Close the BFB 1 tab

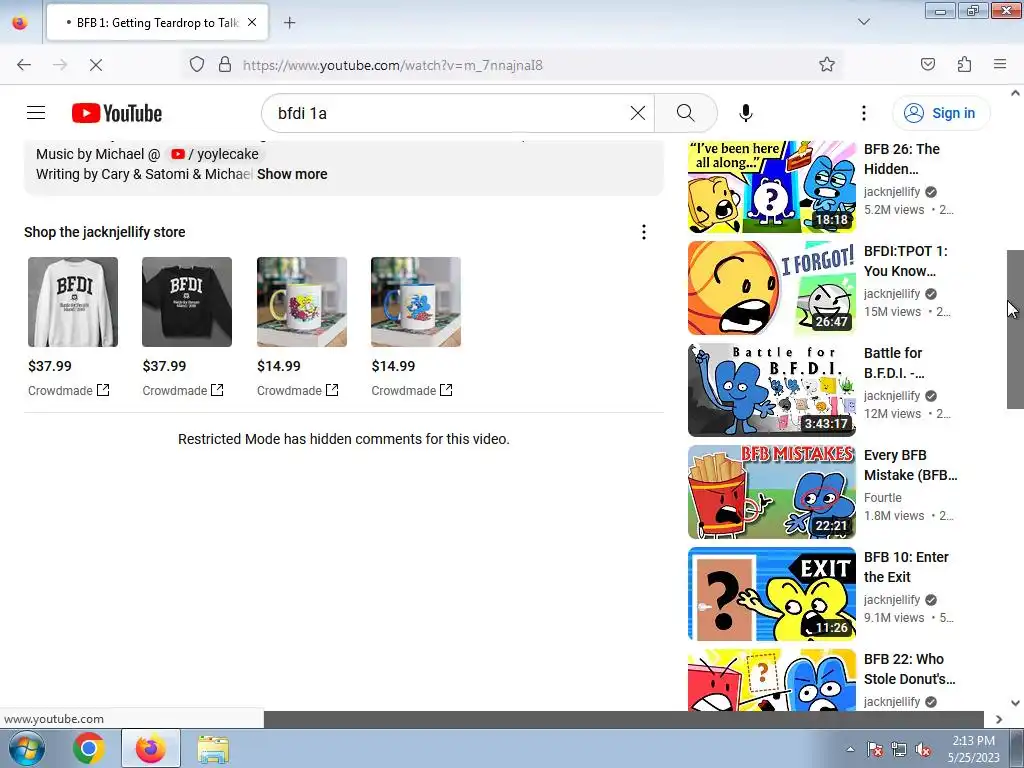(252, 23)
